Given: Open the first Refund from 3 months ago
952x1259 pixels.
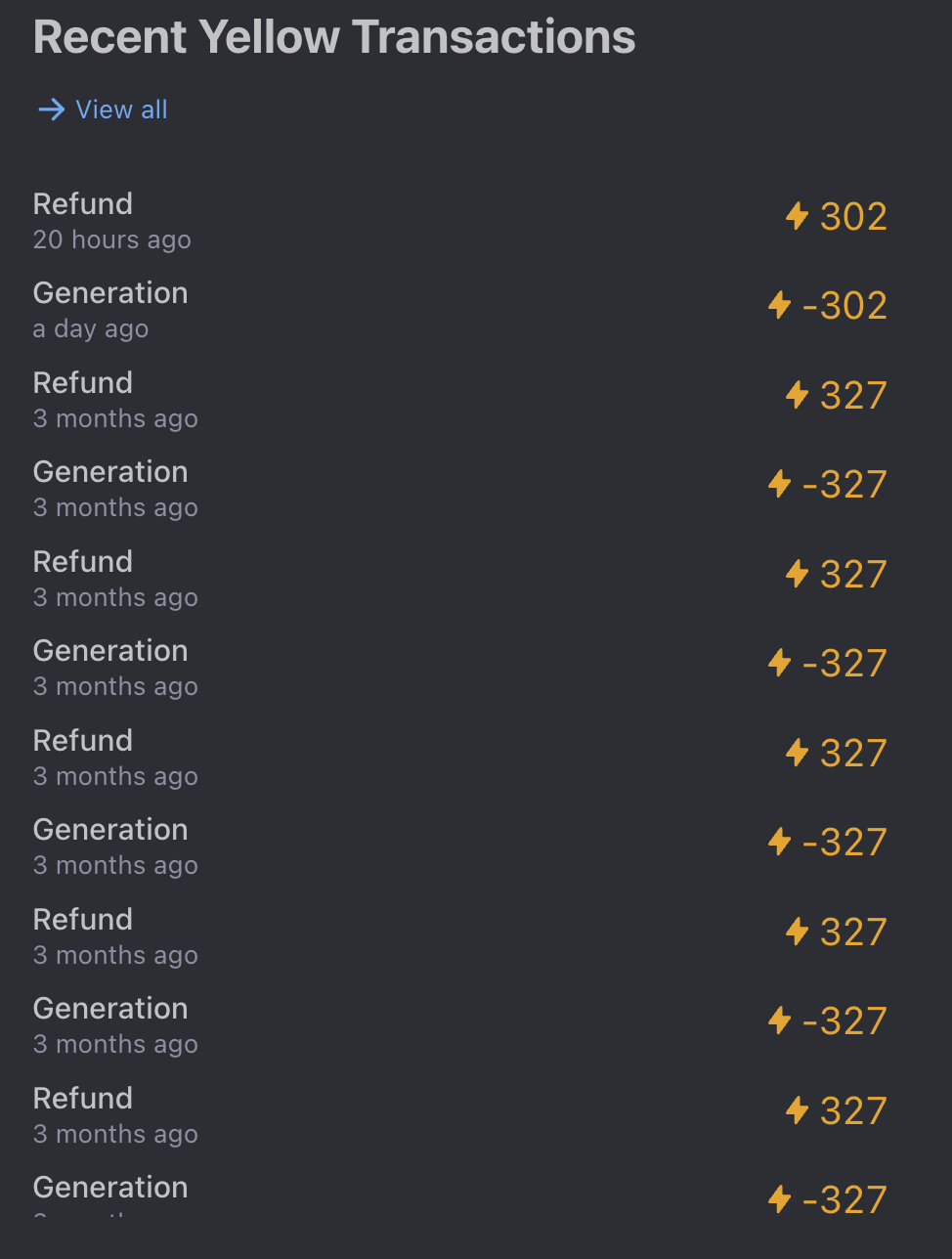Looking at the screenshot, I should (x=83, y=383).
